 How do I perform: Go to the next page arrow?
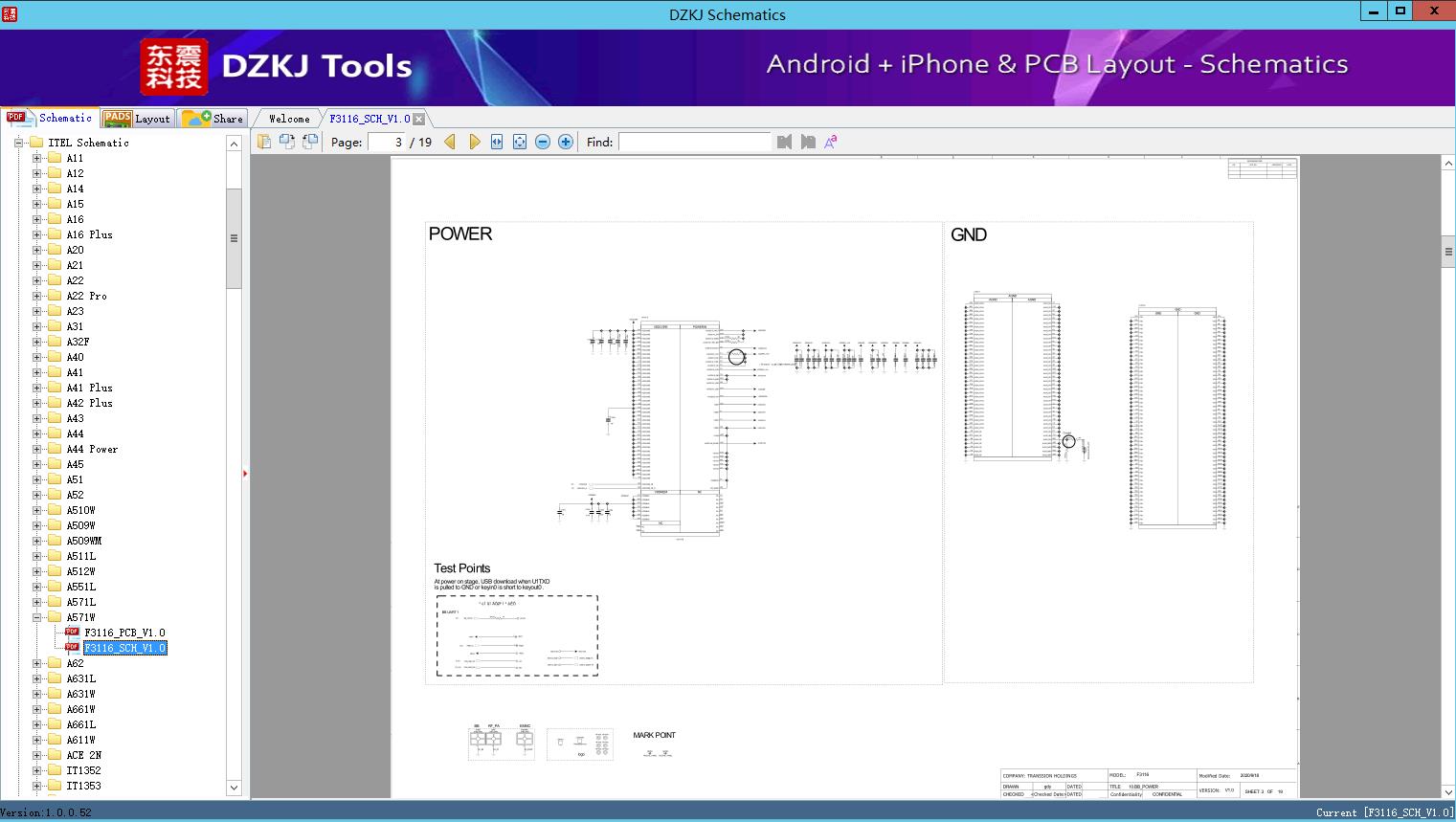[x=474, y=142]
